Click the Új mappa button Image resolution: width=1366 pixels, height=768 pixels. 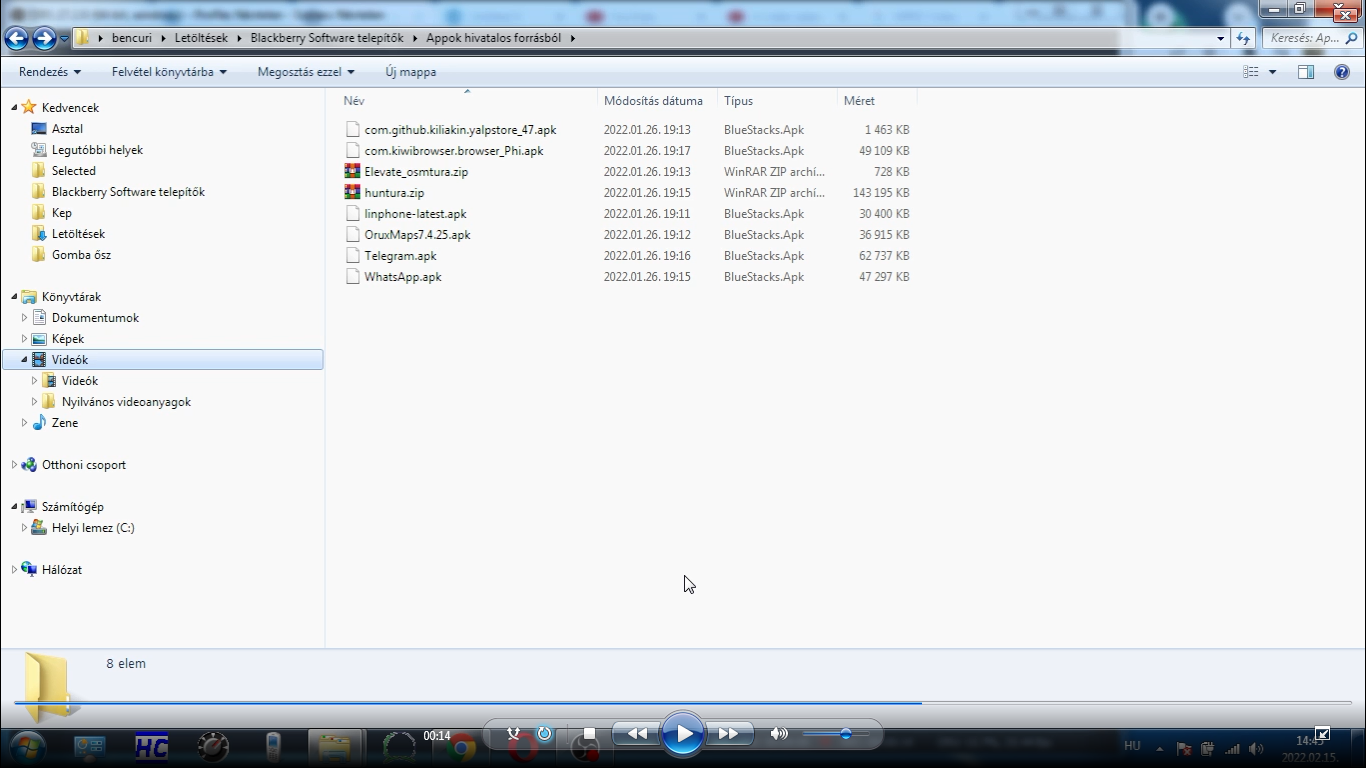[411, 72]
